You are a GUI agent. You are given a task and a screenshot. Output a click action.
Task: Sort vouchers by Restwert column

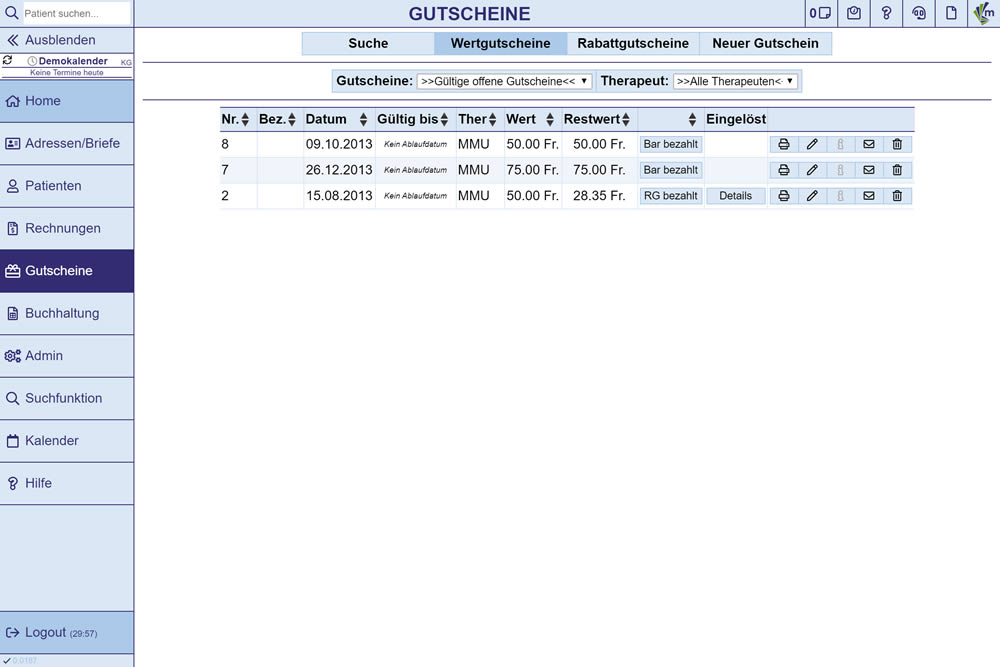tap(628, 120)
